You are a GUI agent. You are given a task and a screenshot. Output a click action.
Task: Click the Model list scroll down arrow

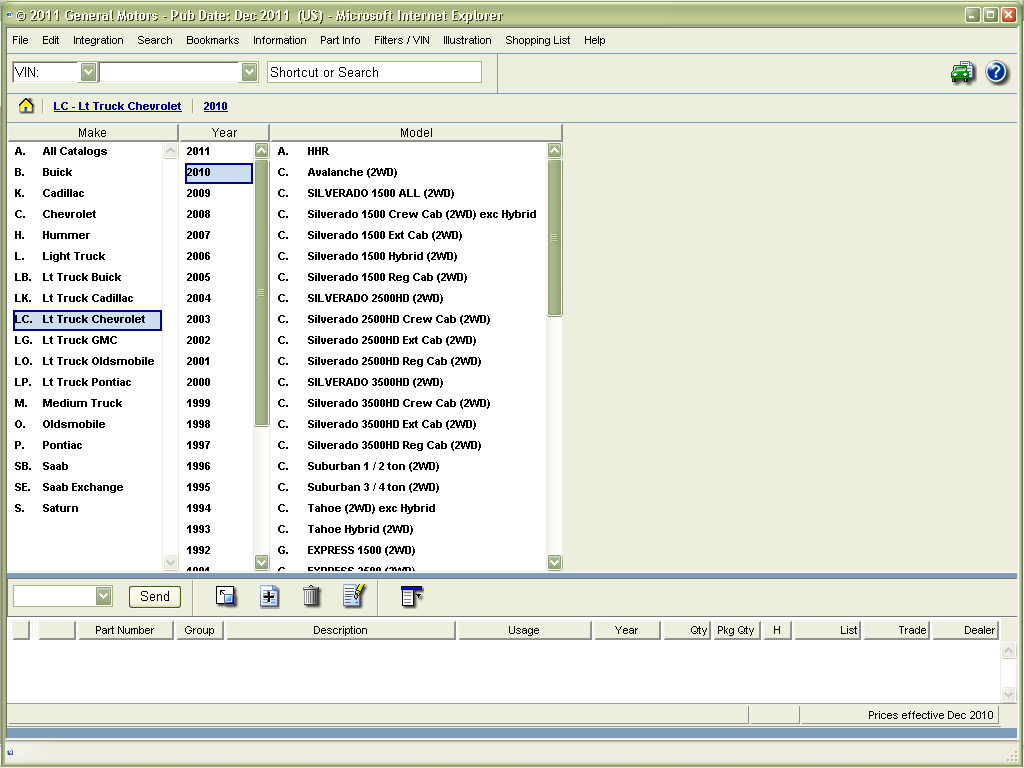(x=554, y=562)
